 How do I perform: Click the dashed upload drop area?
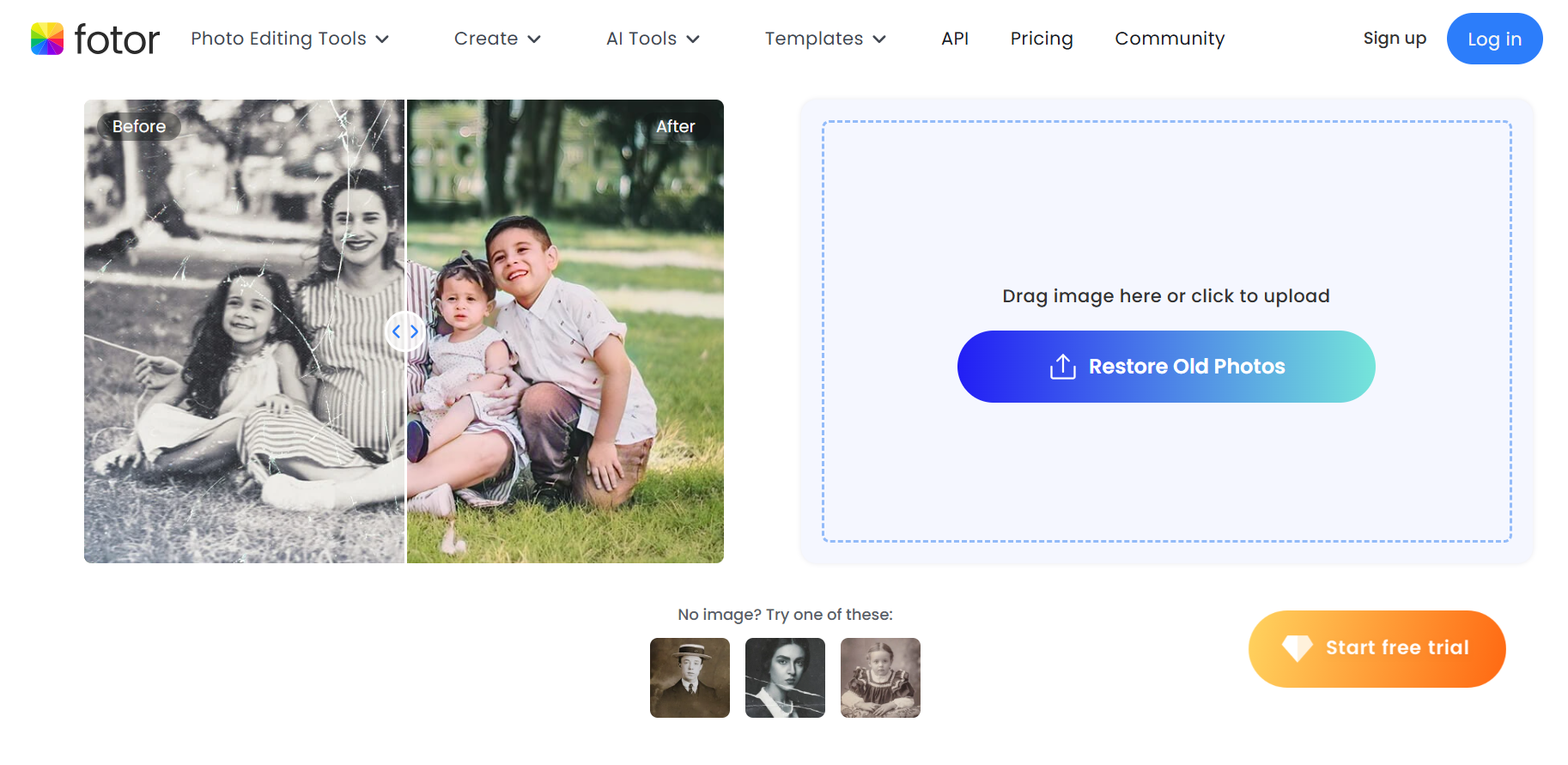pos(1165,206)
